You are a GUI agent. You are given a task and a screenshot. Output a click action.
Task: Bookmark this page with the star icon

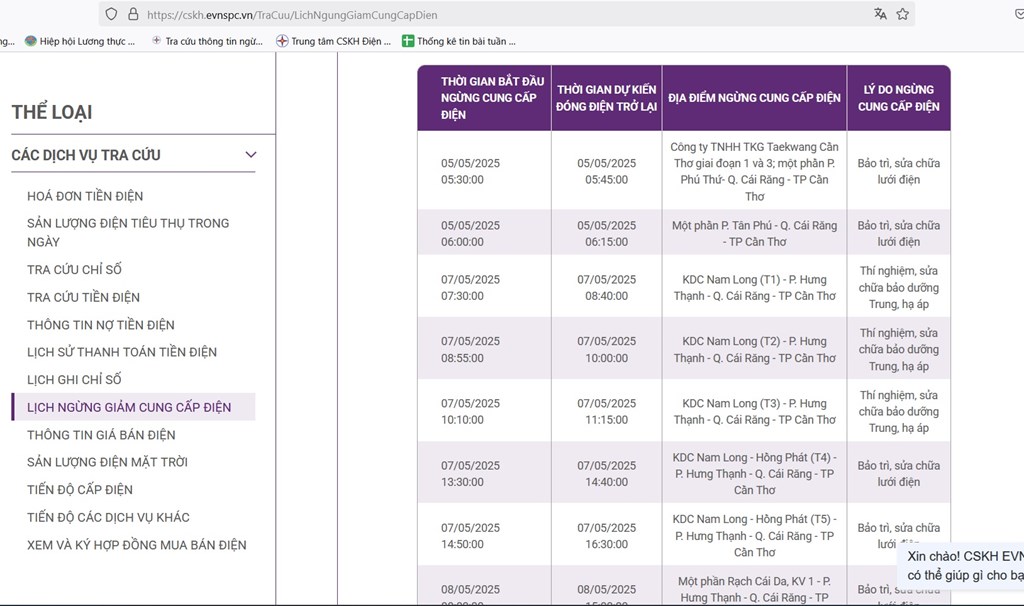tap(903, 14)
